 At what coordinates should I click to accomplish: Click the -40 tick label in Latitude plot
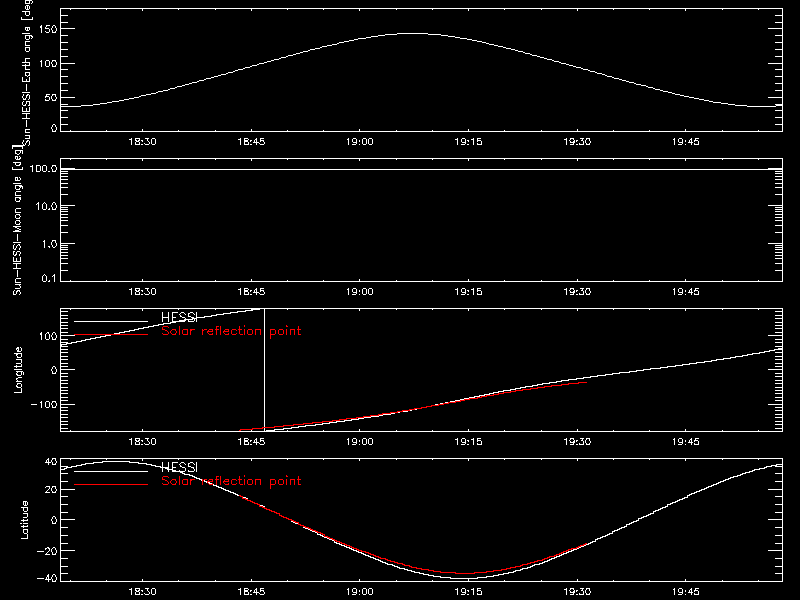click(x=47, y=579)
